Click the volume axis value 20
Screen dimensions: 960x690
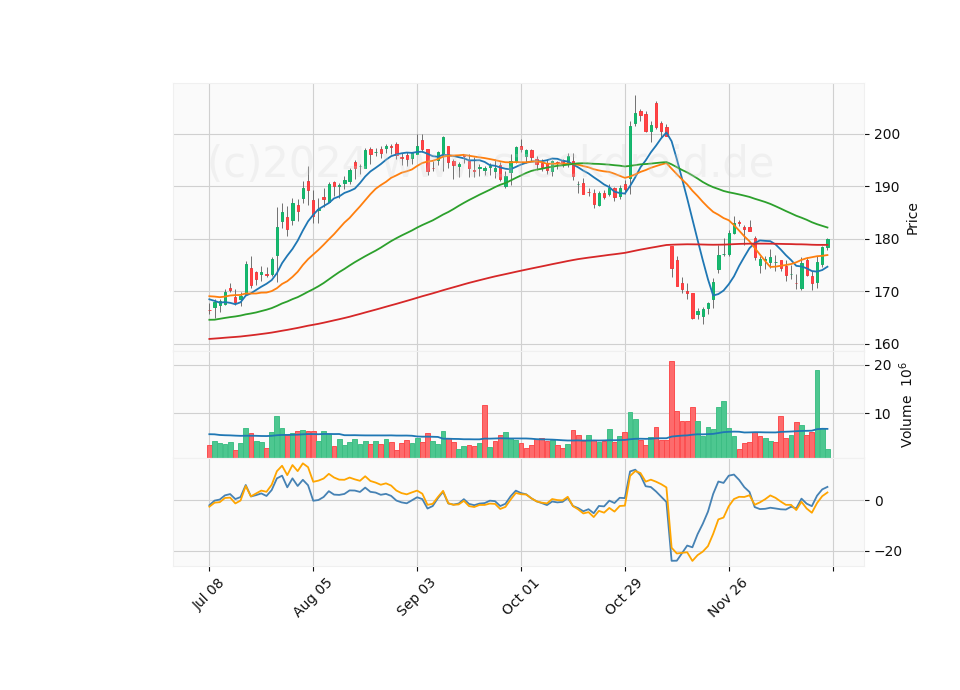tap(883, 366)
